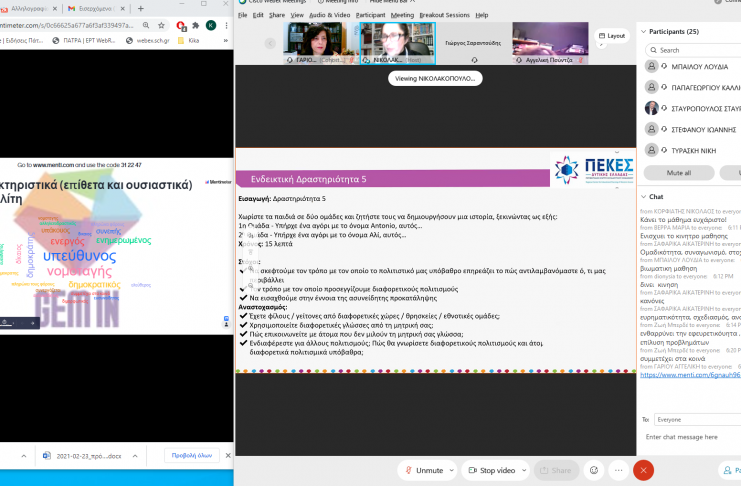Open the Chrome extensions puzzle icon
This screenshot has width=741, height=486.
click(195, 25)
